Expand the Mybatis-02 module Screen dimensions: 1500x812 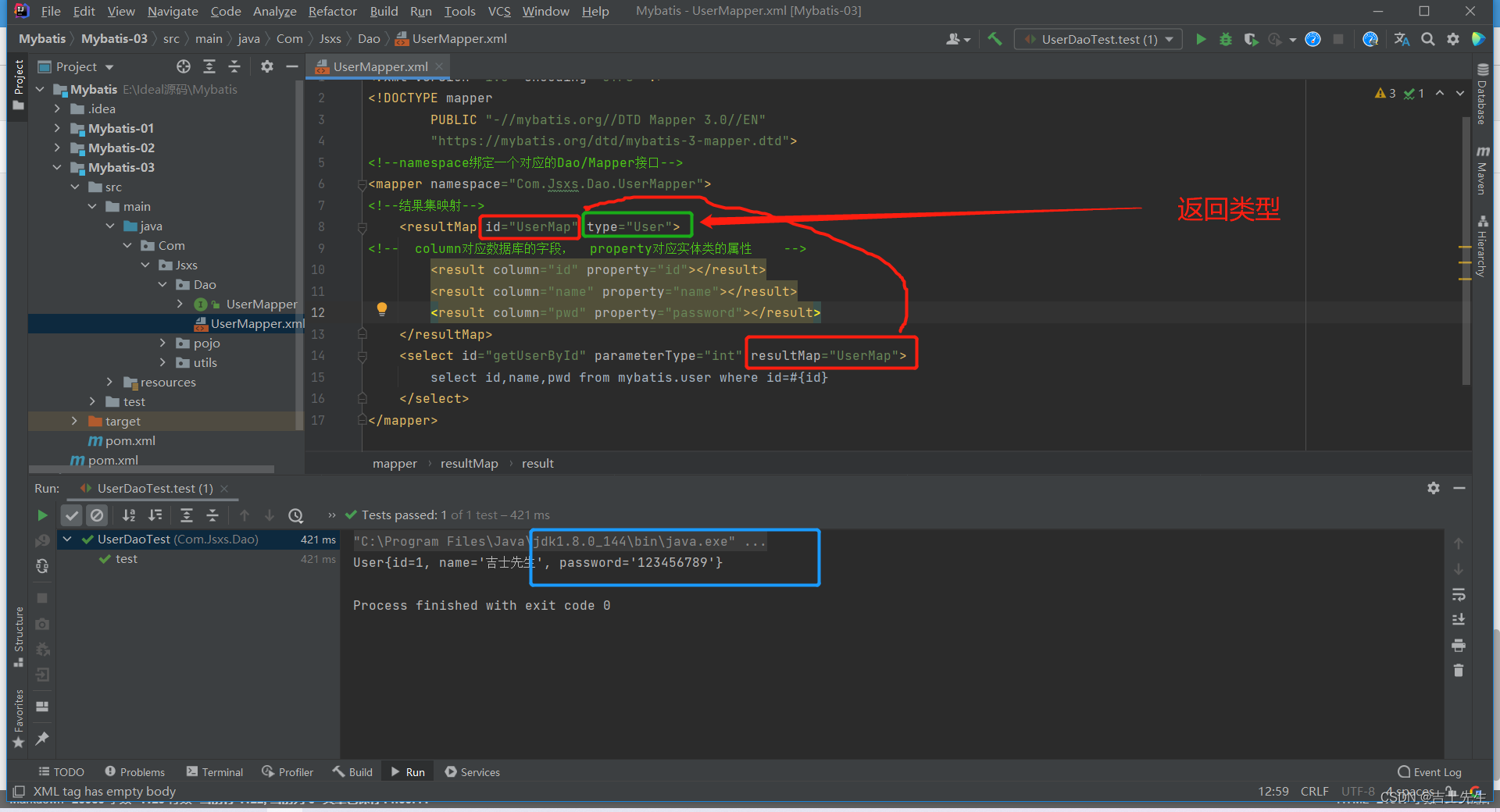pyautogui.click(x=57, y=148)
